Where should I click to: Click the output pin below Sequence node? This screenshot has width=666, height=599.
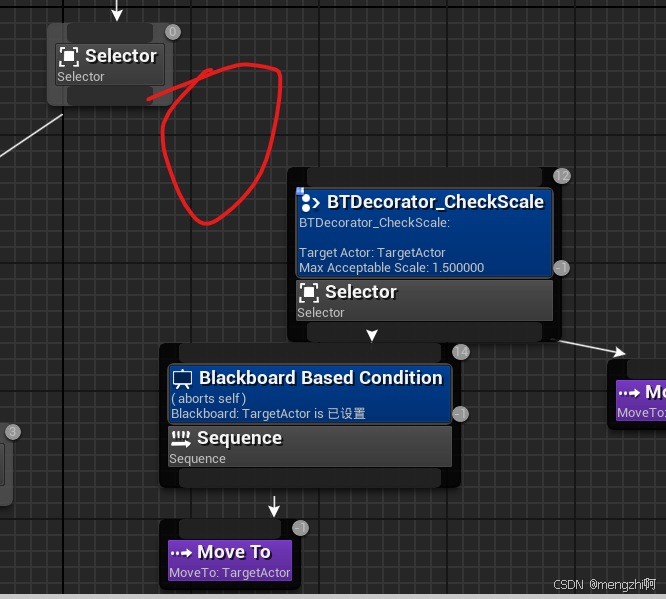click(x=310, y=478)
